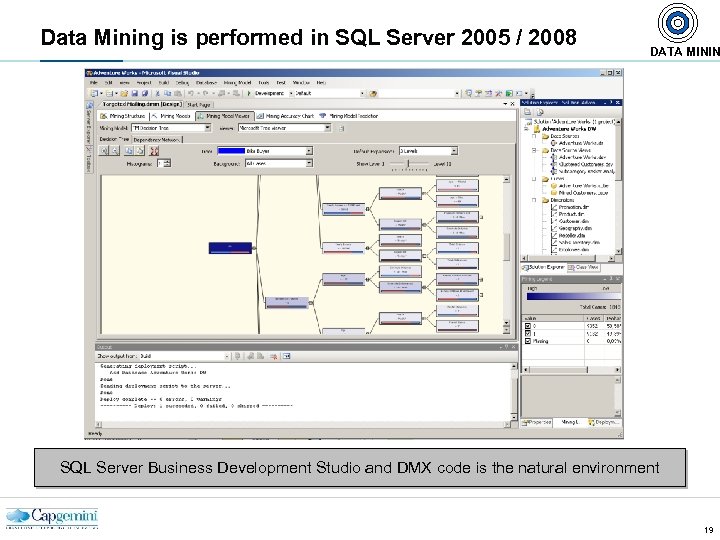Click the wrench-like icon in the right toolbar group

tap(499, 94)
